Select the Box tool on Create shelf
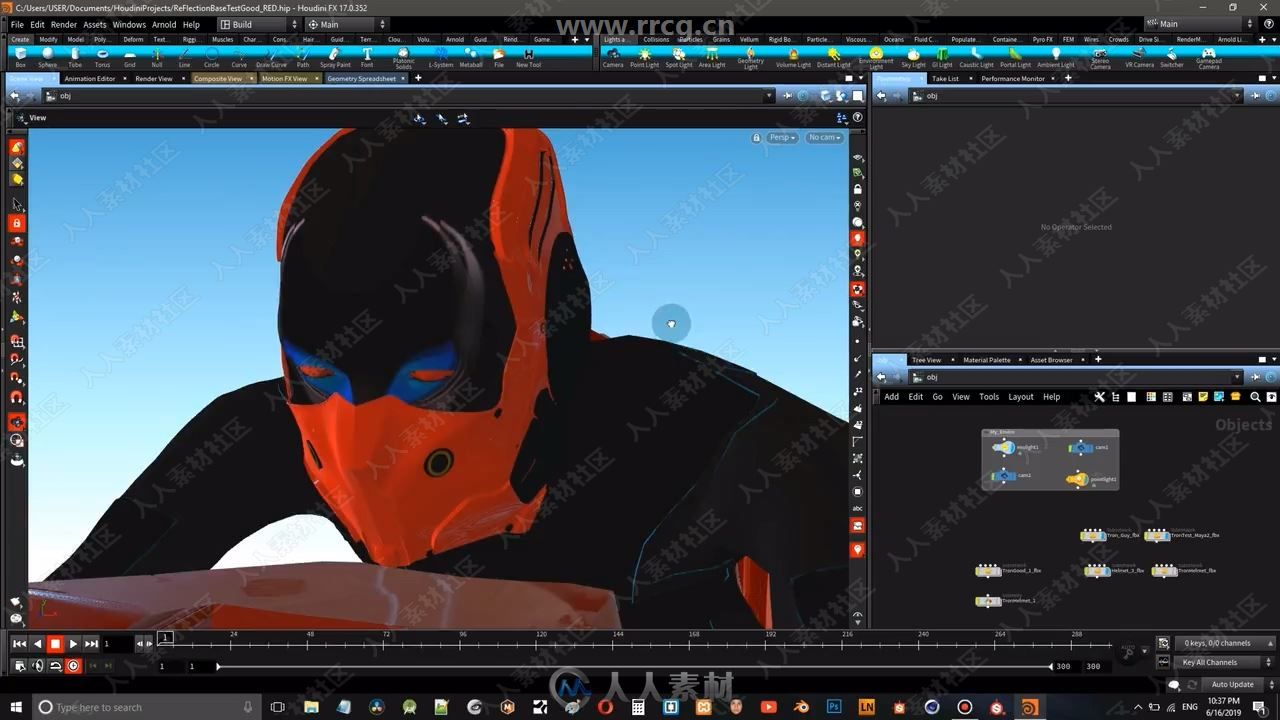 pyautogui.click(x=20, y=57)
